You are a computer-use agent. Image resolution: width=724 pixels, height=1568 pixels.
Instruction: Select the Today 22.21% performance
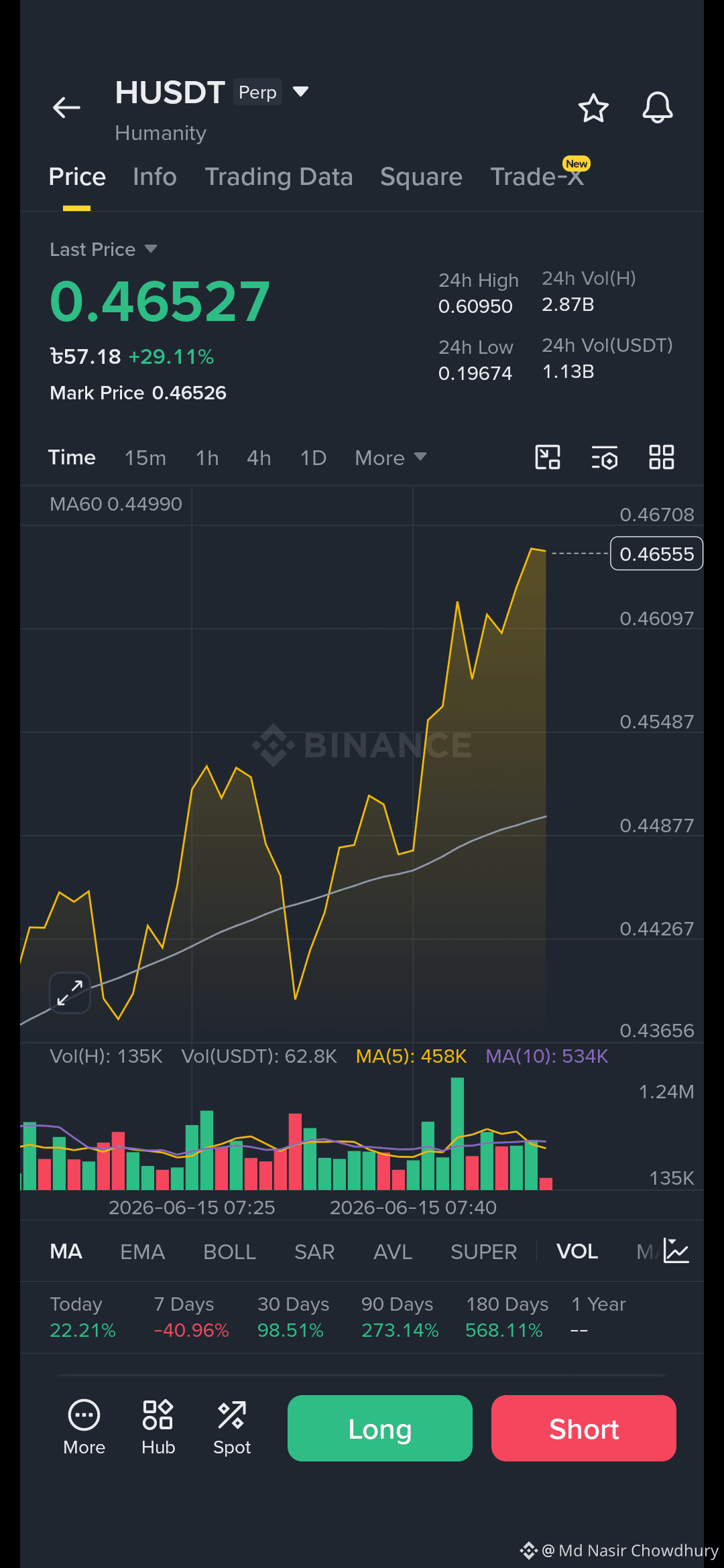click(x=82, y=1317)
